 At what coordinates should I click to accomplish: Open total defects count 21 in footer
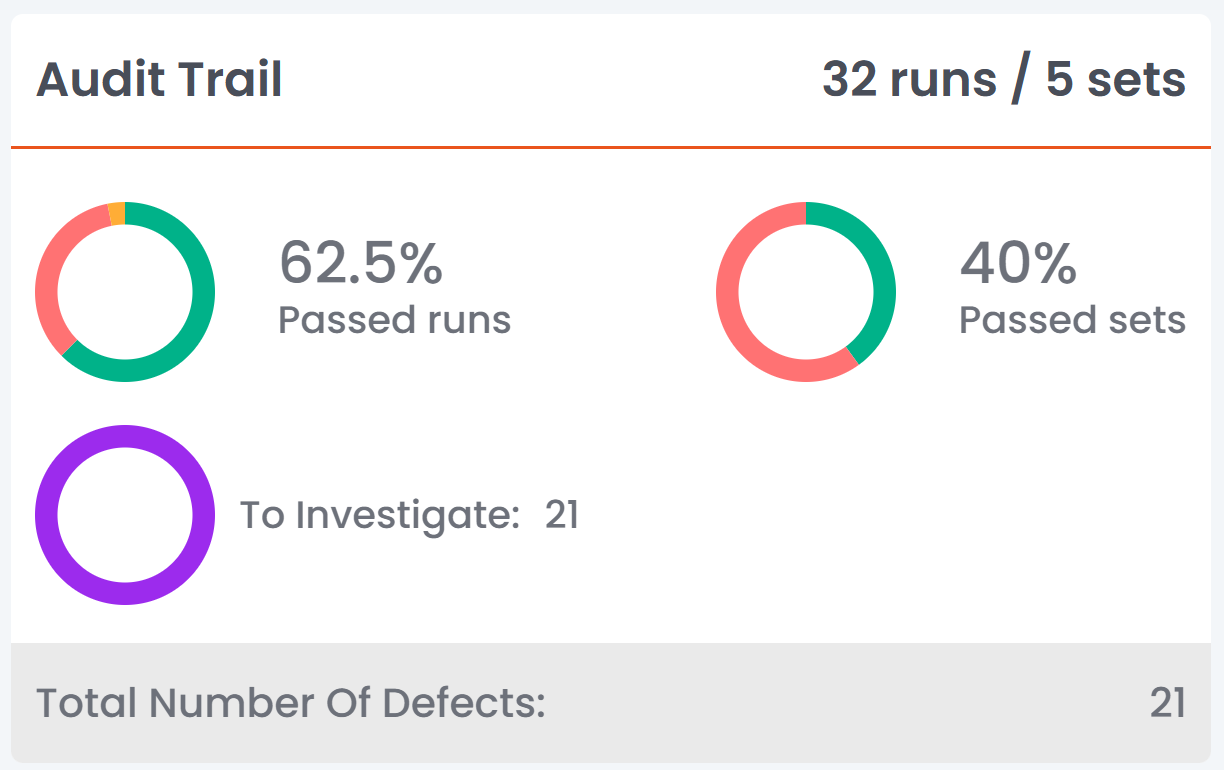pos(1167,703)
